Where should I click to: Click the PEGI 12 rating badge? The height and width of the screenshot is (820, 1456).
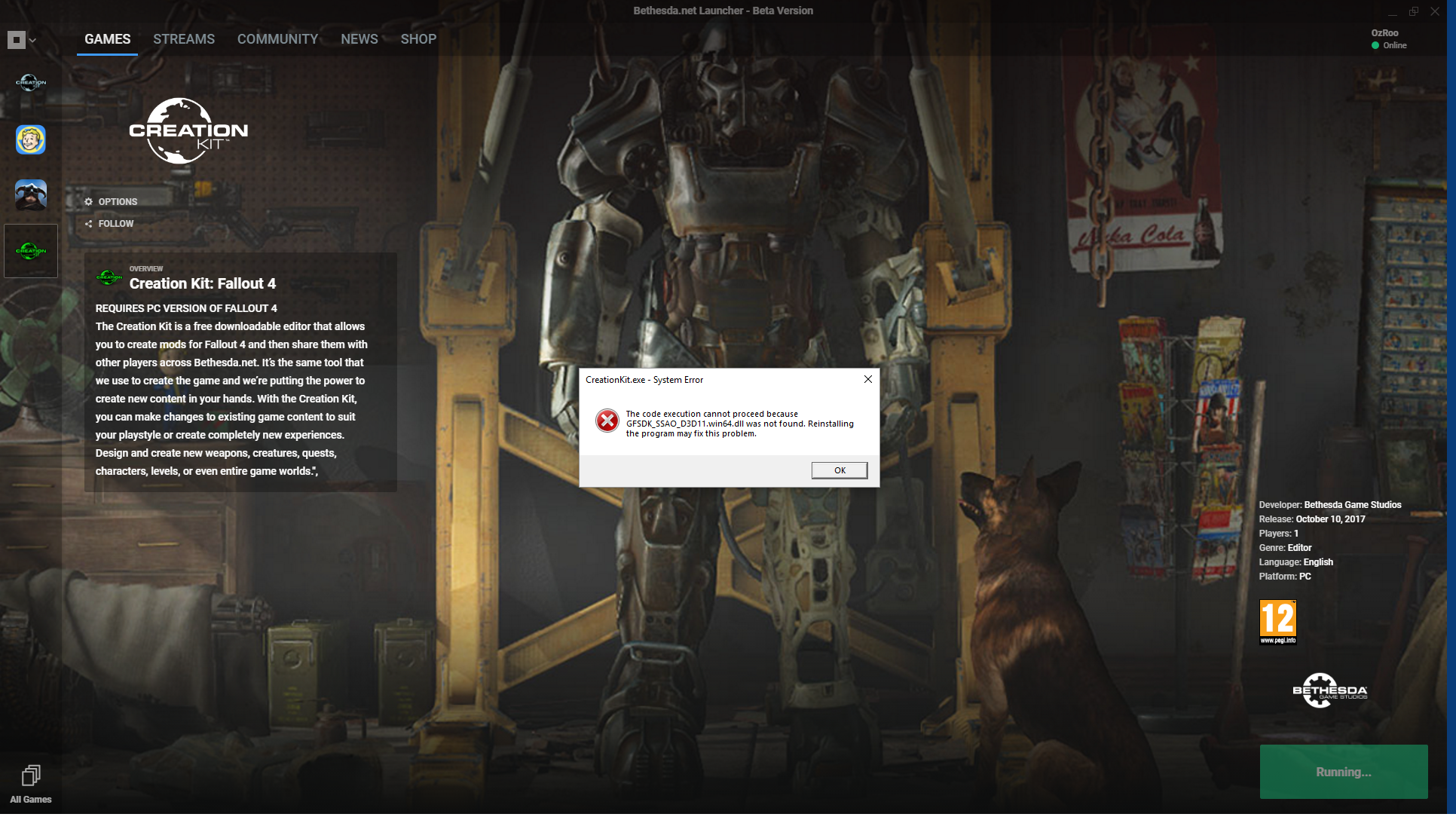click(1277, 622)
